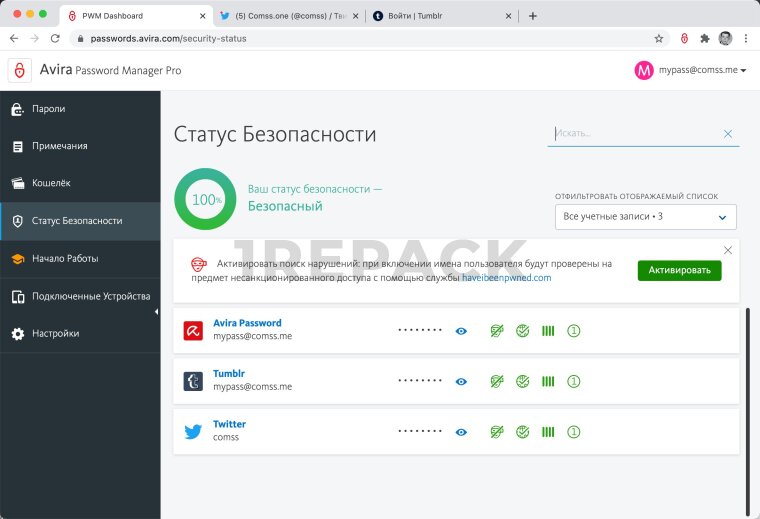The height and width of the screenshot is (519, 760).
Task: Open Chrome profile avatar
Action: [725, 38]
